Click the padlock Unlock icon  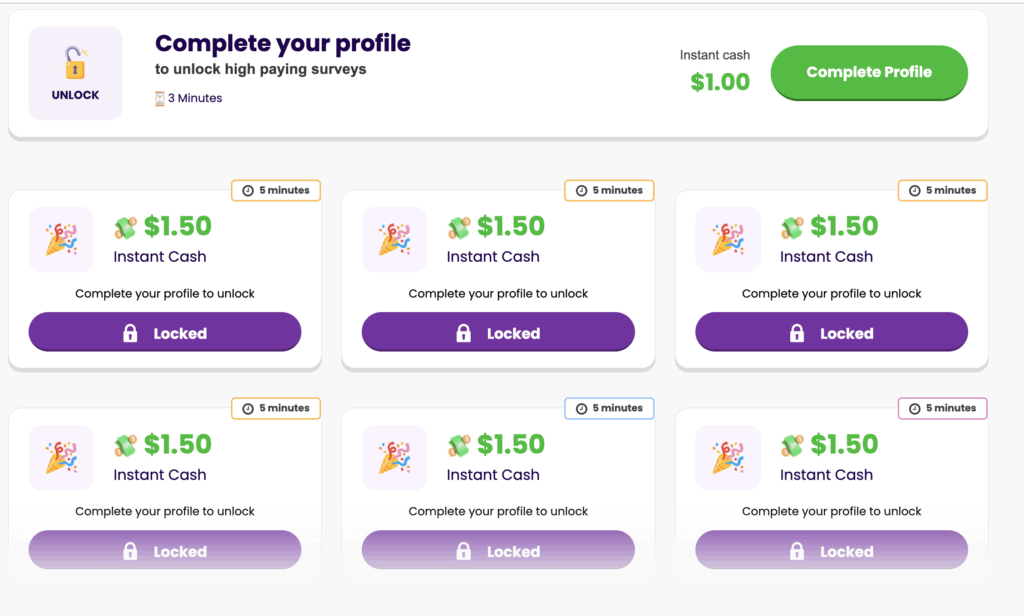(75, 64)
